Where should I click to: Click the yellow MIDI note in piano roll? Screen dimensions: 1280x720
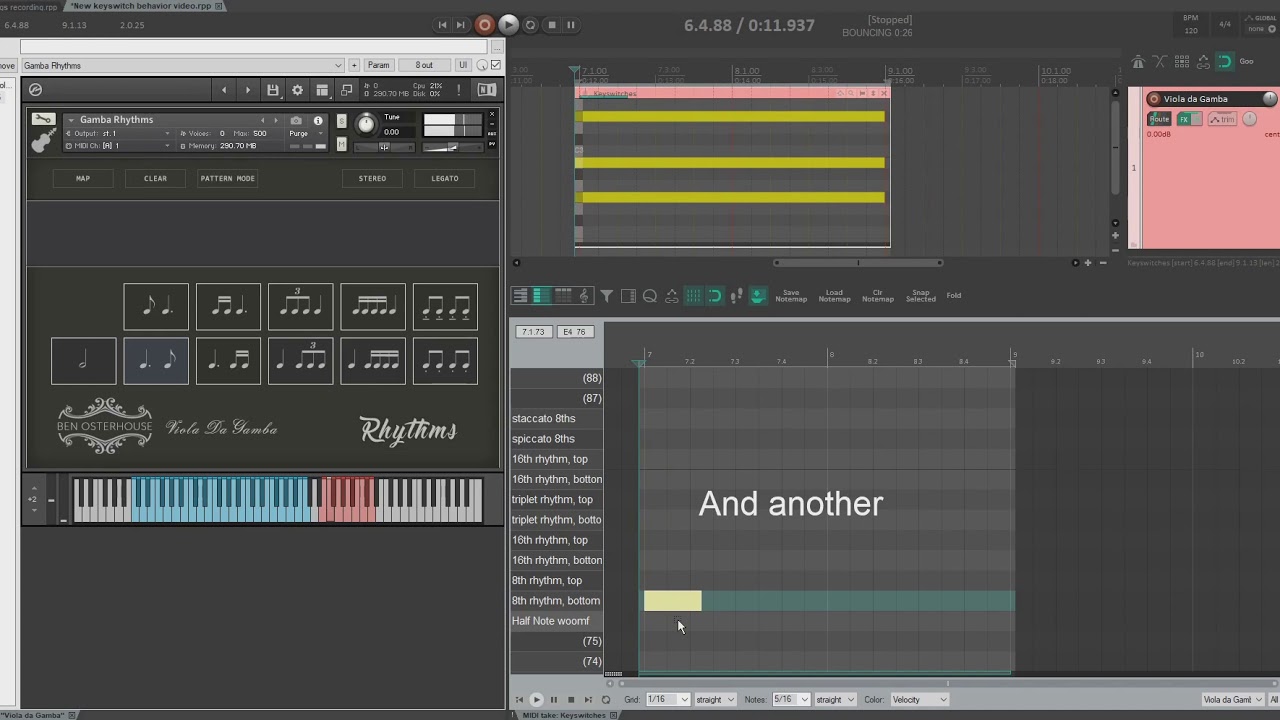click(672, 601)
